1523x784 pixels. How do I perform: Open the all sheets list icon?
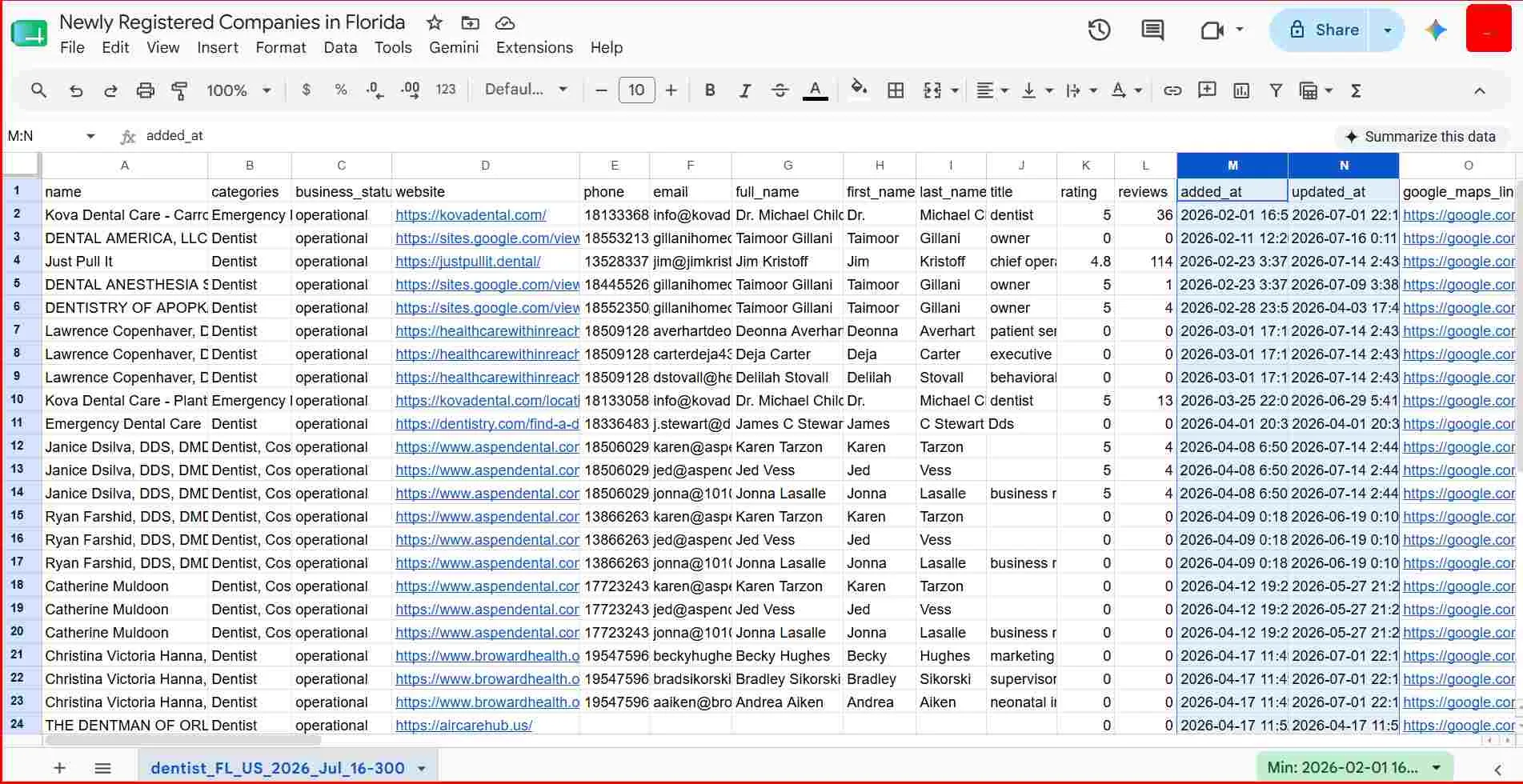102,768
